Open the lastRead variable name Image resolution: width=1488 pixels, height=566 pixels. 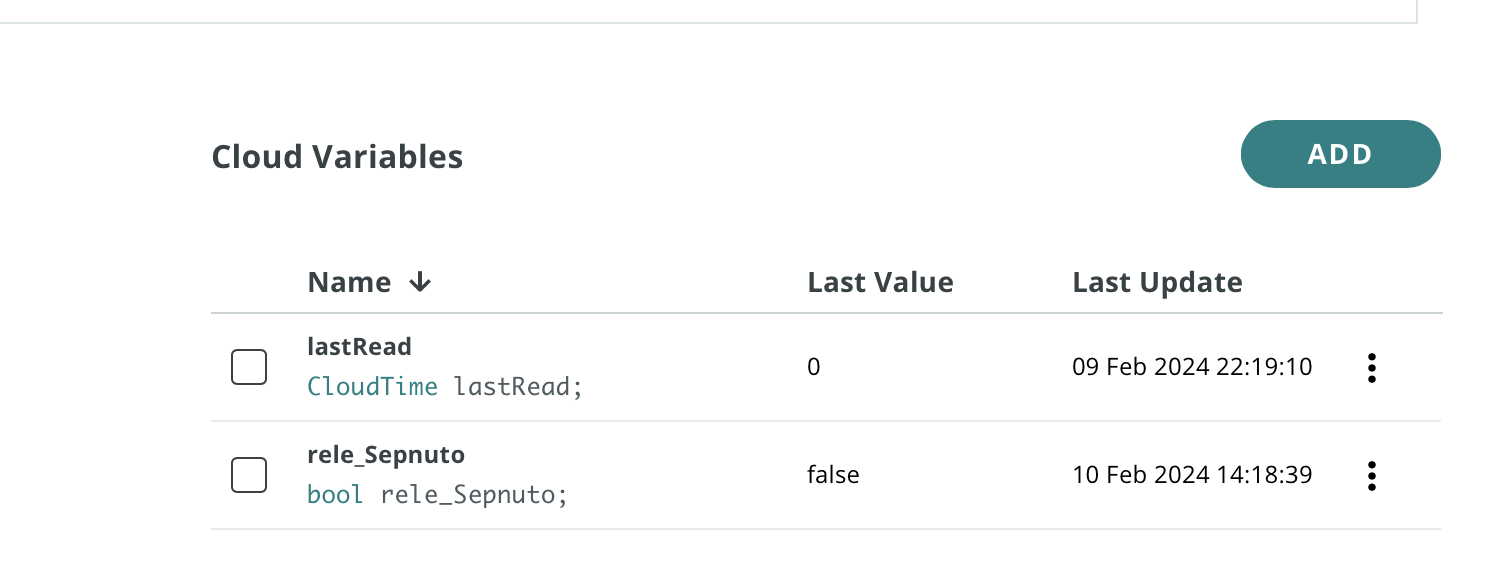[x=359, y=347]
